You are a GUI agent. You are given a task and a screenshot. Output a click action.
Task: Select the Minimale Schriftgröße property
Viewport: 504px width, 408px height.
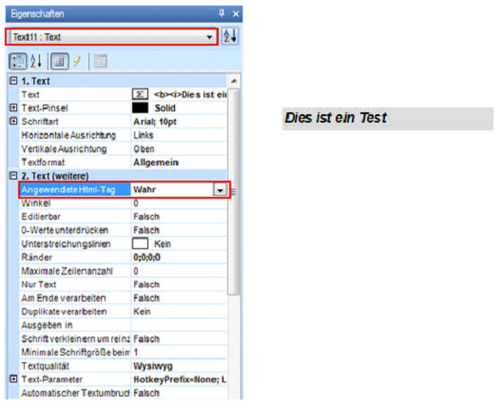(123, 352)
